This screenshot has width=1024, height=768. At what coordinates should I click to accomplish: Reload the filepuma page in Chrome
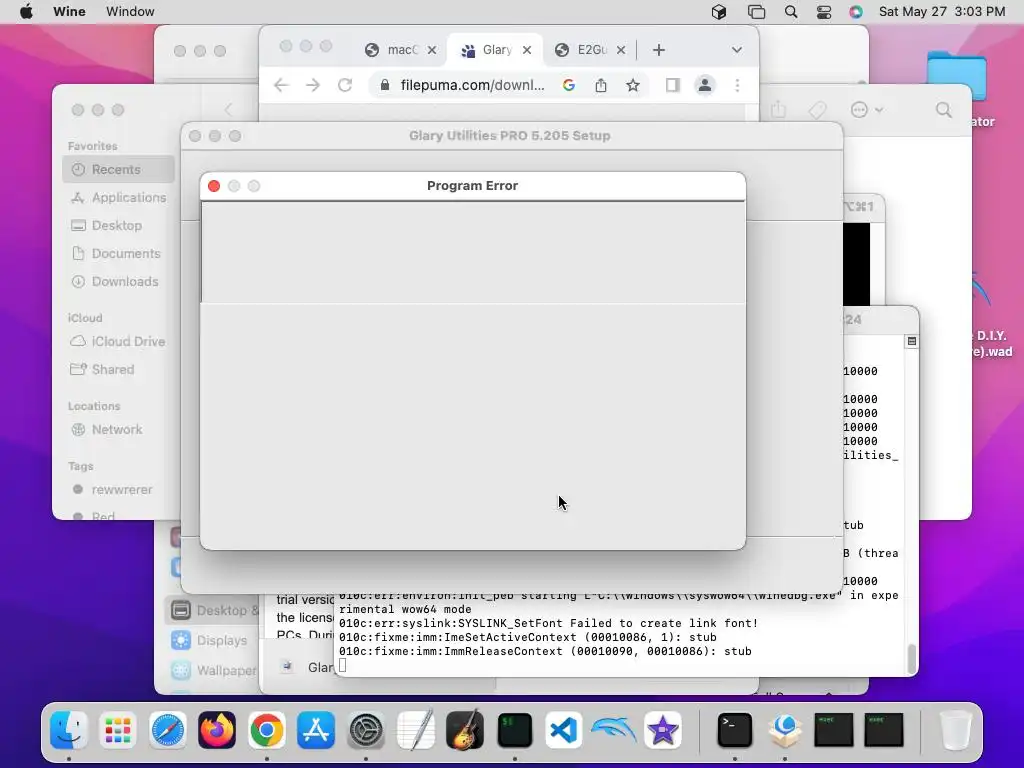click(x=345, y=85)
